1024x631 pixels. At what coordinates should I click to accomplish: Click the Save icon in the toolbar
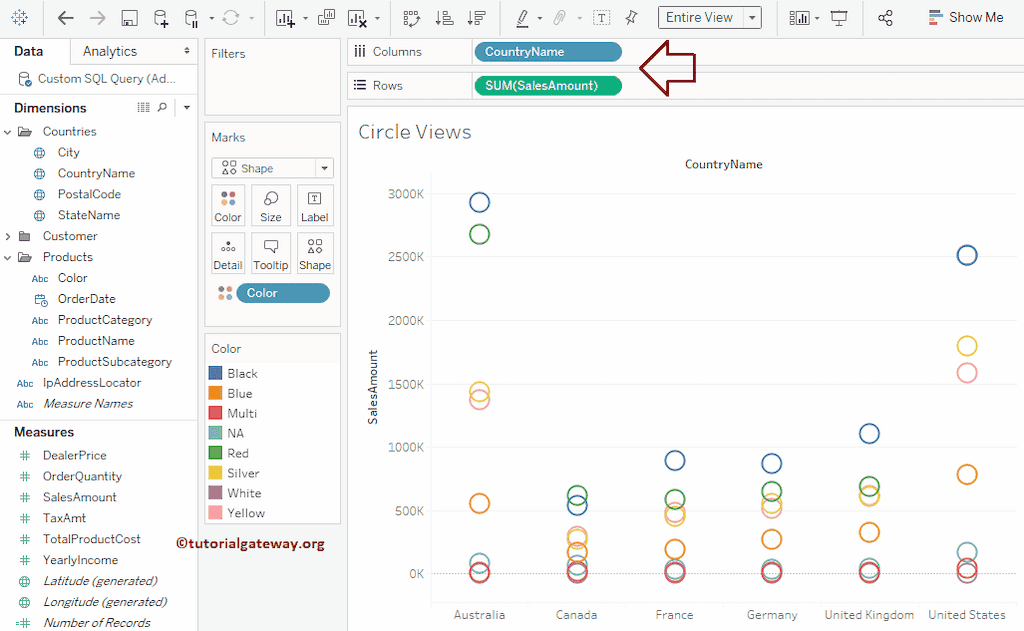[x=130, y=17]
